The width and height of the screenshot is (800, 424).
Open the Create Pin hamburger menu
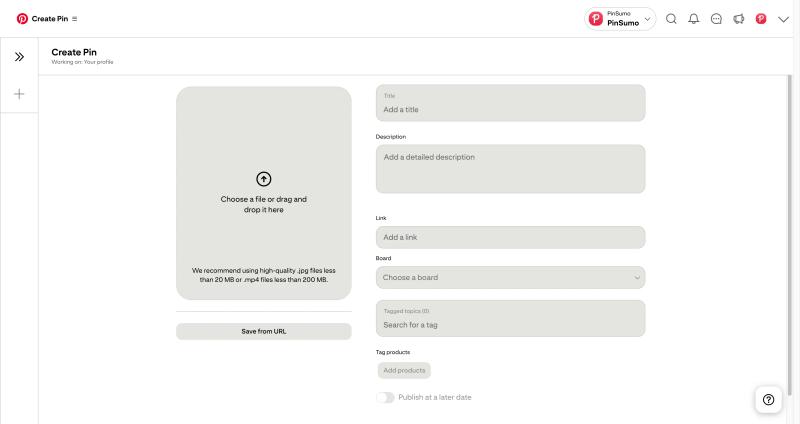coord(74,19)
